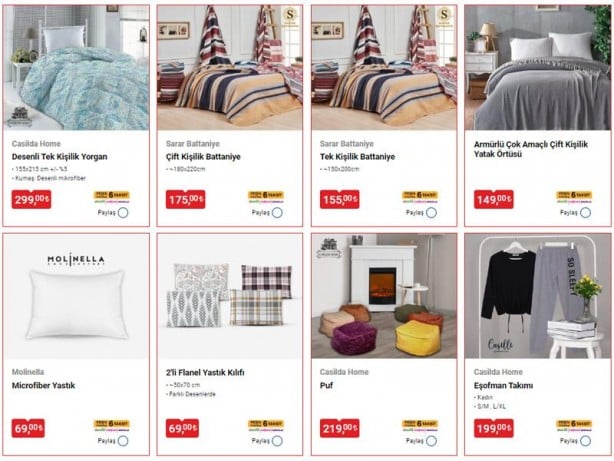This screenshot has height=461, width=614.
Task: Click the Sarar S logo on double blanket image
Action: [x=290, y=17]
